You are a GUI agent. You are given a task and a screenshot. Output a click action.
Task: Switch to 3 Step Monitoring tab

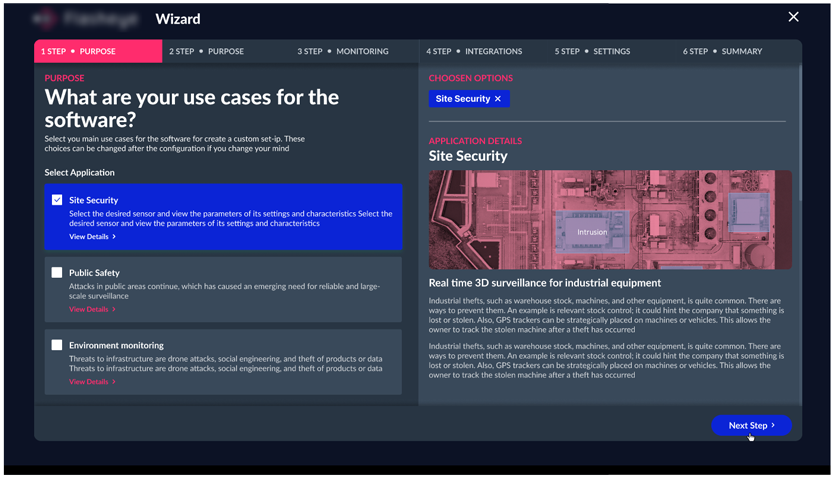(342, 51)
